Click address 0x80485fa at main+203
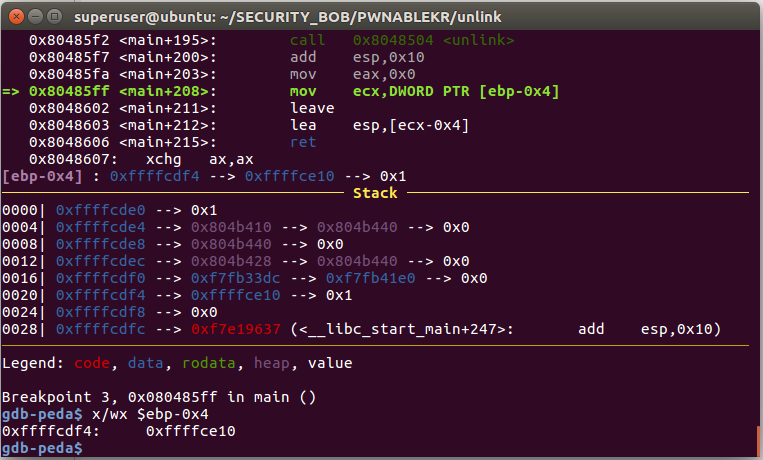763x460 pixels. 69,74
